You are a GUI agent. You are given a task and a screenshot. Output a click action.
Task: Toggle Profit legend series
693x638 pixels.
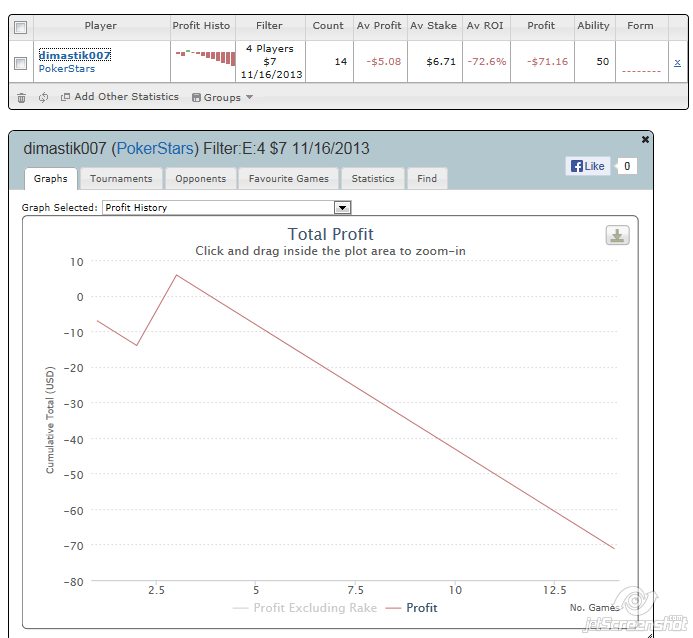coord(411,608)
